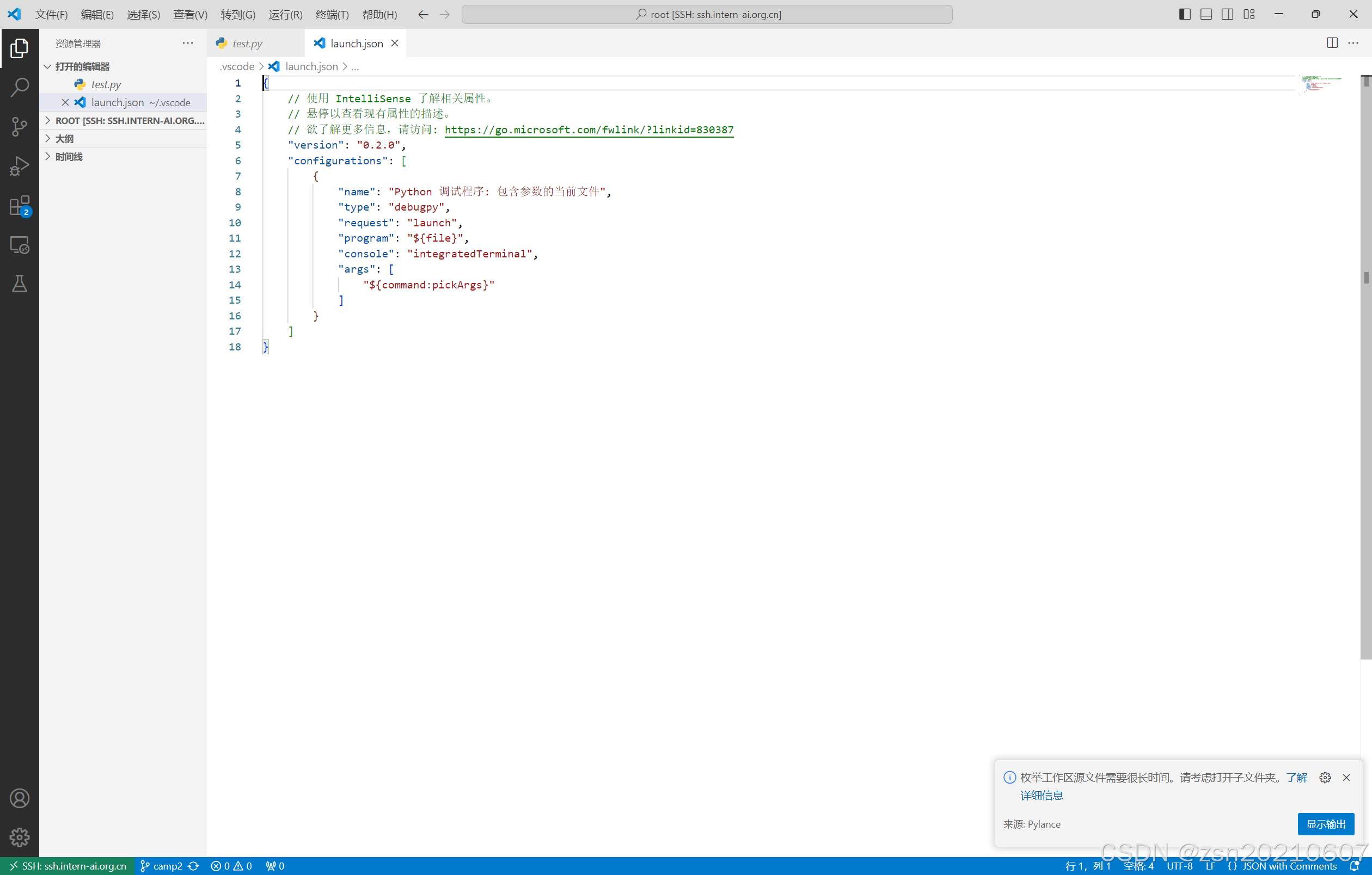Open the 运行(R) menu

tap(285, 15)
